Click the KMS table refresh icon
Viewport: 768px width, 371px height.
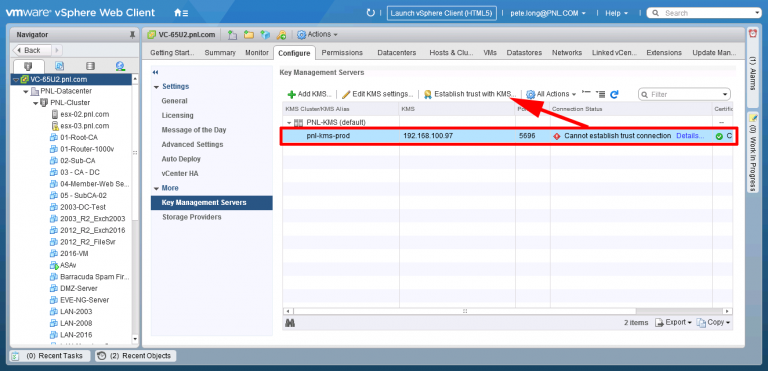(614, 94)
